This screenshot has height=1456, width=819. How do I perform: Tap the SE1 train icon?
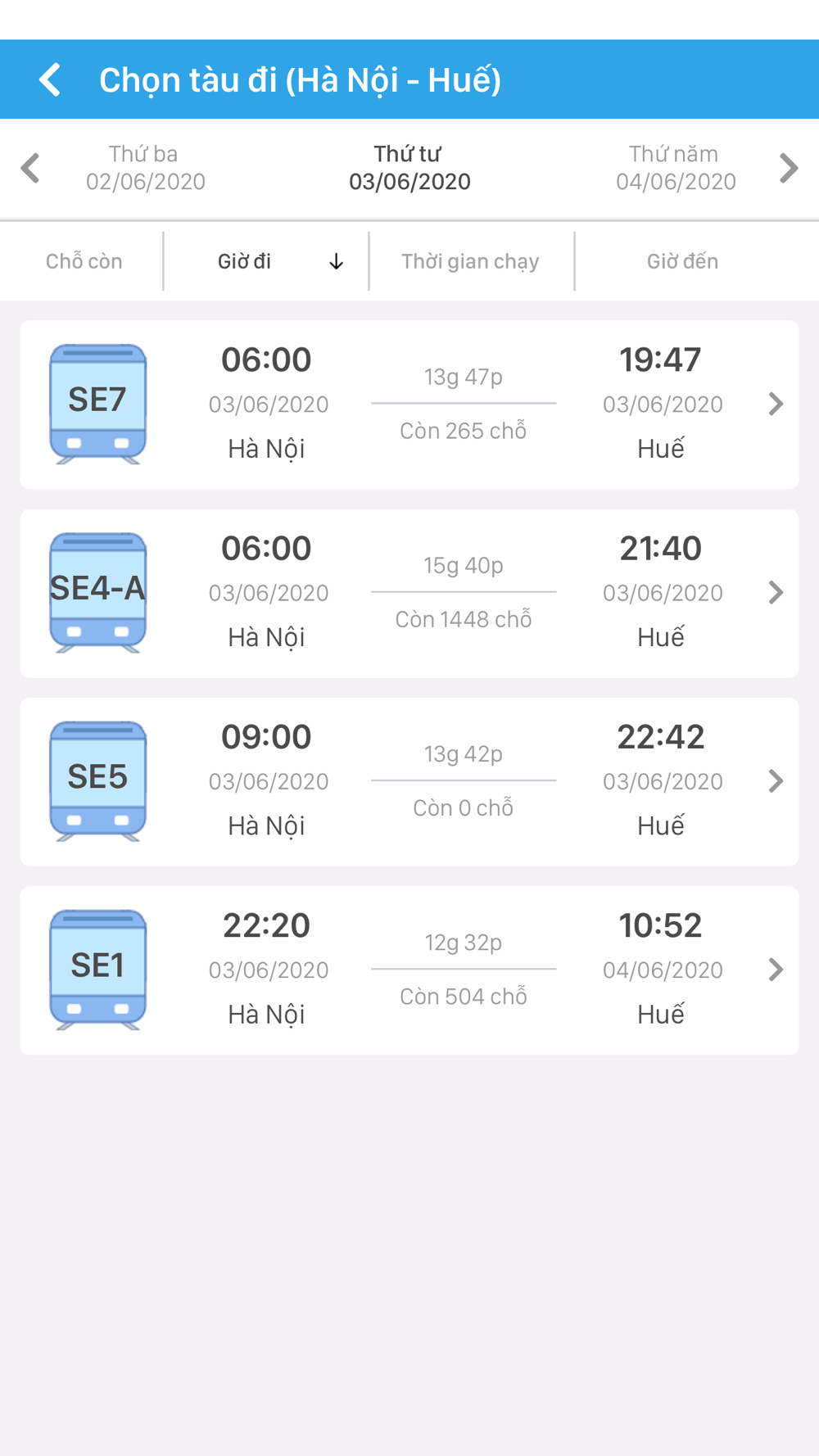pos(98,970)
